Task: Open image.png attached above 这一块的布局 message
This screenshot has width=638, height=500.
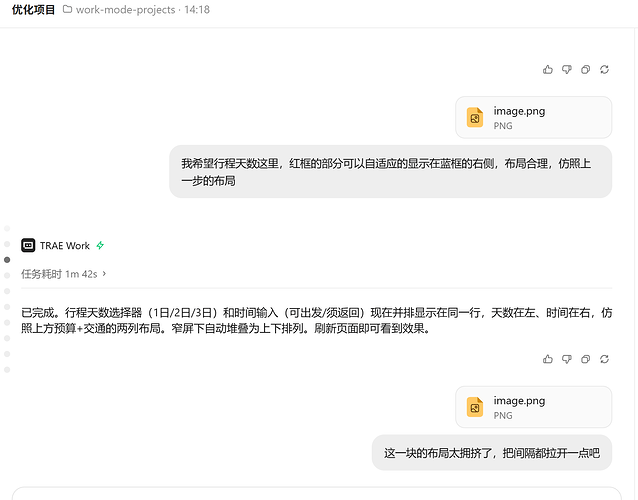Action: point(533,407)
